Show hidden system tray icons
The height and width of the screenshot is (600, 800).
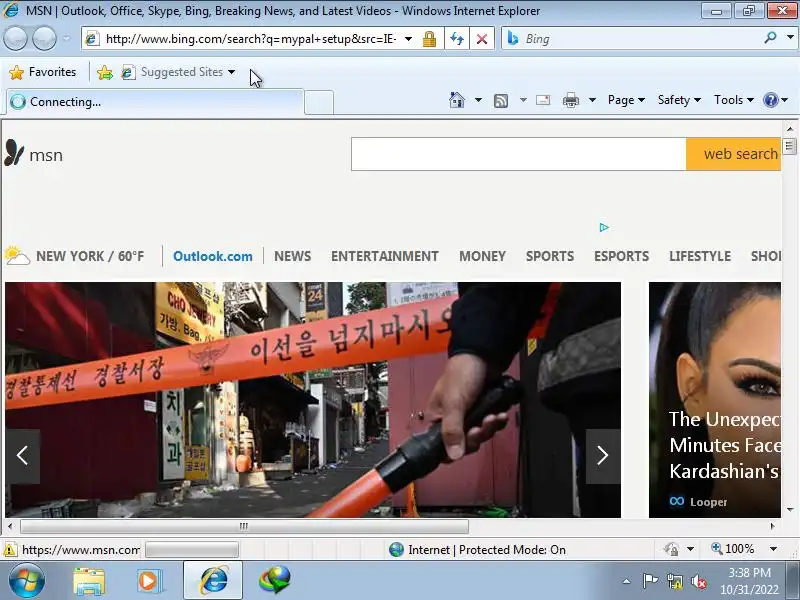(x=627, y=581)
